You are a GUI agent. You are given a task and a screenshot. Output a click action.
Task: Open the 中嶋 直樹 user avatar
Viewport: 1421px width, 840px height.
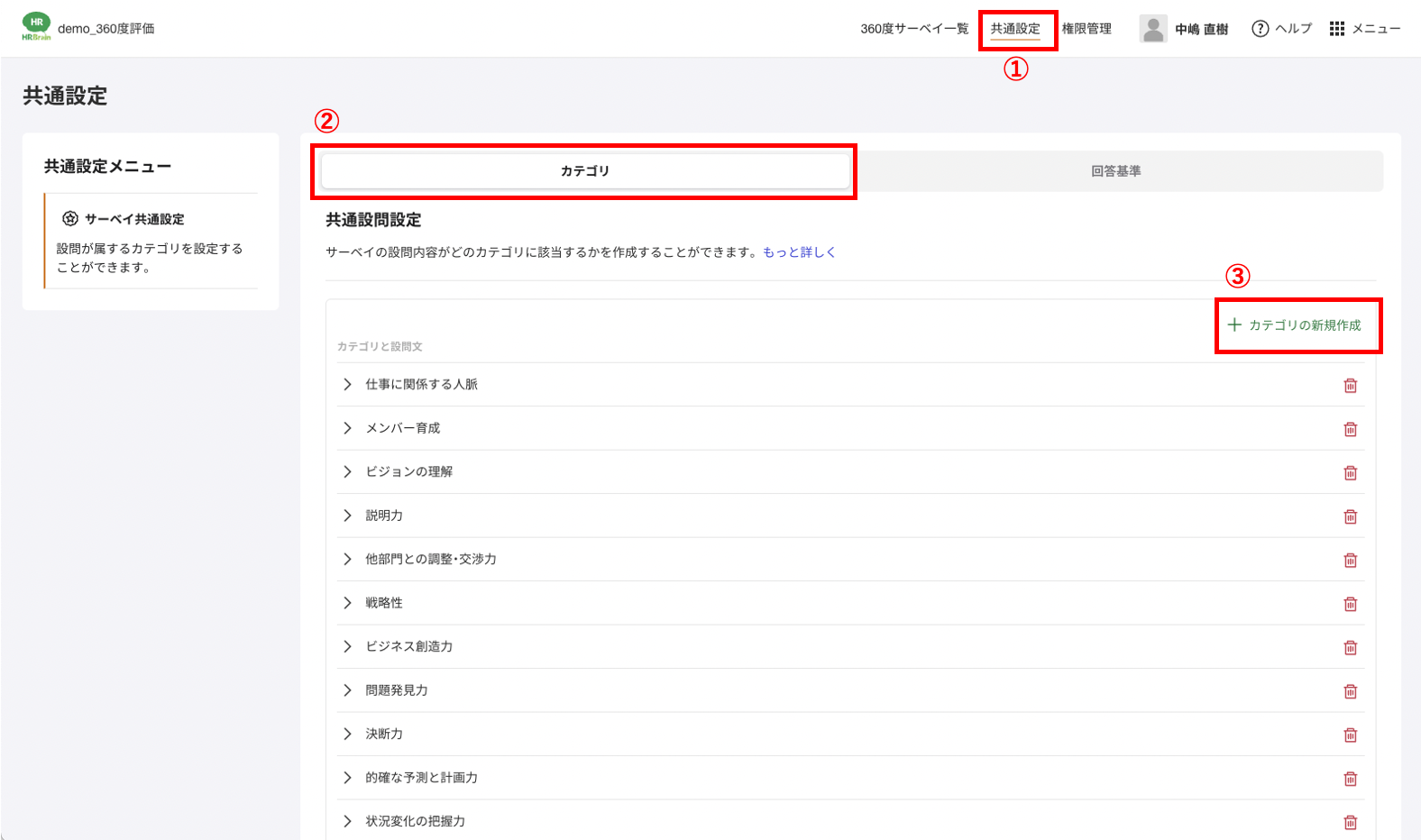point(1153,29)
